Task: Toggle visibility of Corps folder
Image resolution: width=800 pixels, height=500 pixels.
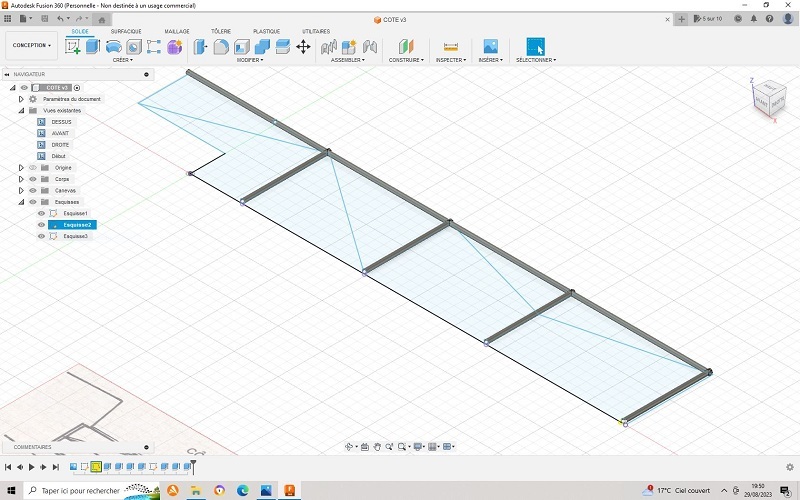Action: click(x=32, y=179)
